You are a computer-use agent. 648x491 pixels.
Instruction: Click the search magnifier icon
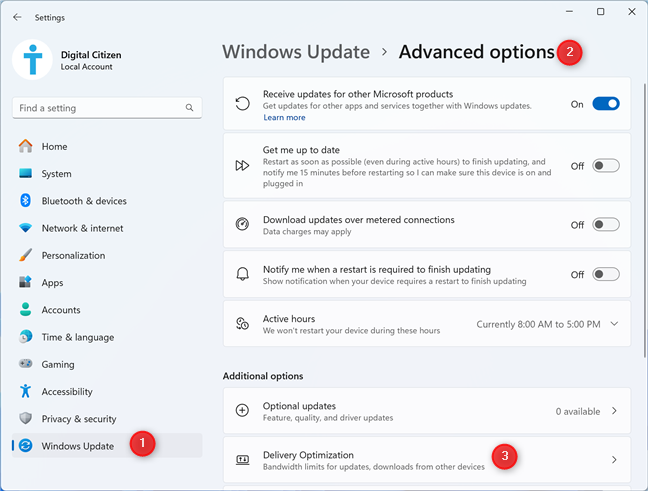pyautogui.click(x=189, y=108)
